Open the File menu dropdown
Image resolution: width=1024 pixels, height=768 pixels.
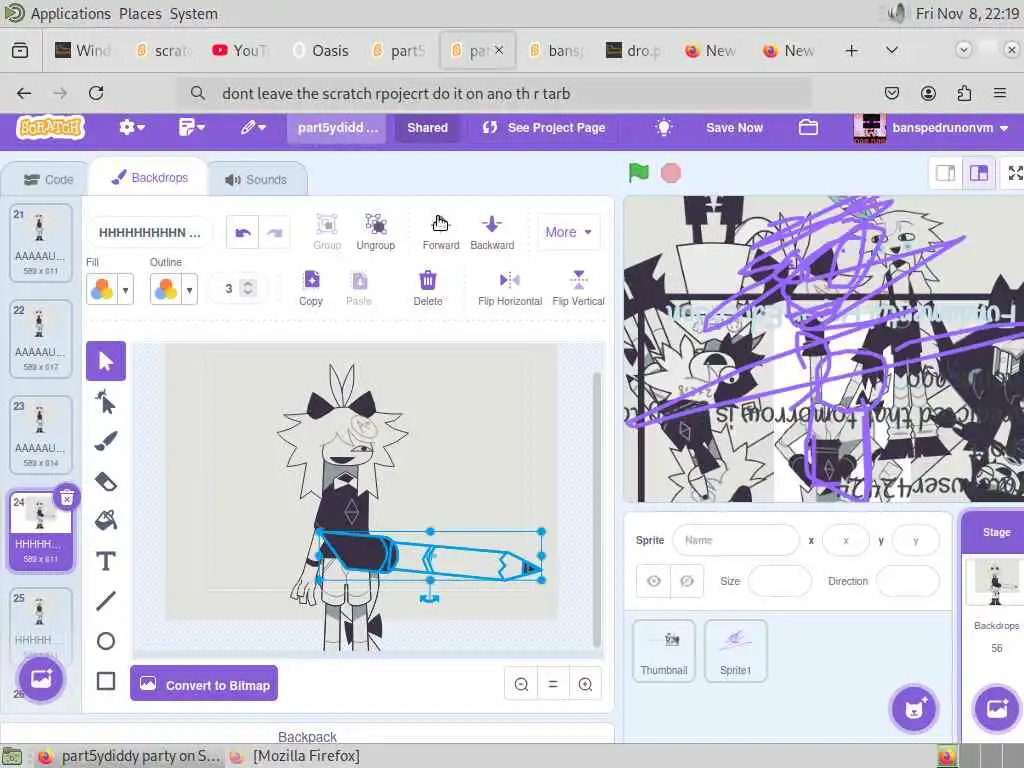(191, 127)
